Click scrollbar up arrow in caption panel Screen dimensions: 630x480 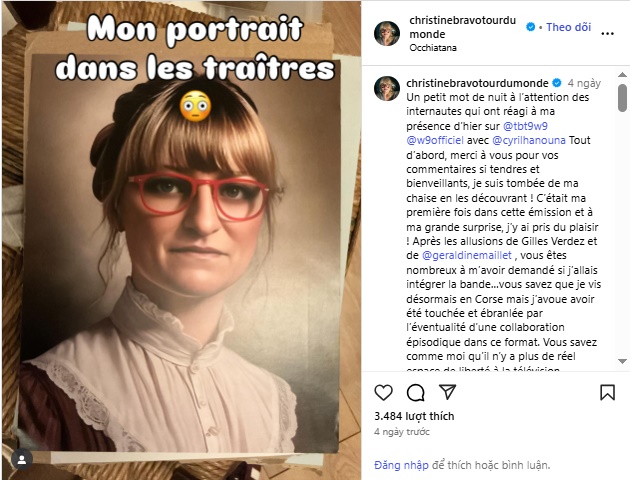(622, 75)
